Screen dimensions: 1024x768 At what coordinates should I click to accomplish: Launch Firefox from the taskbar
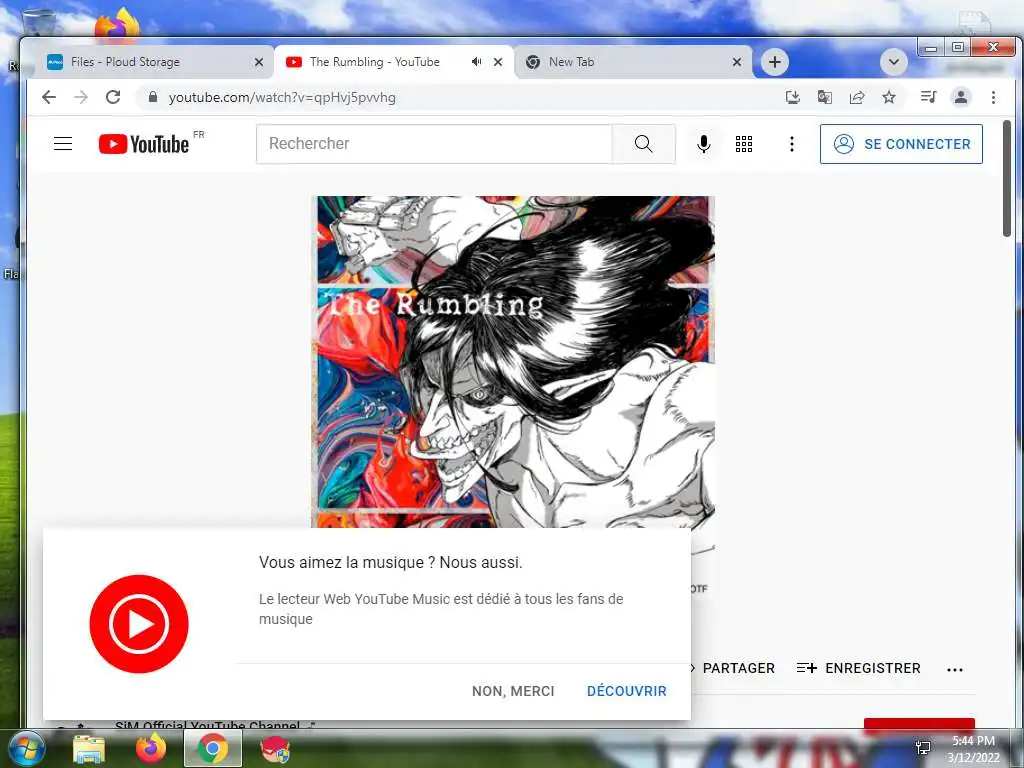click(x=151, y=748)
